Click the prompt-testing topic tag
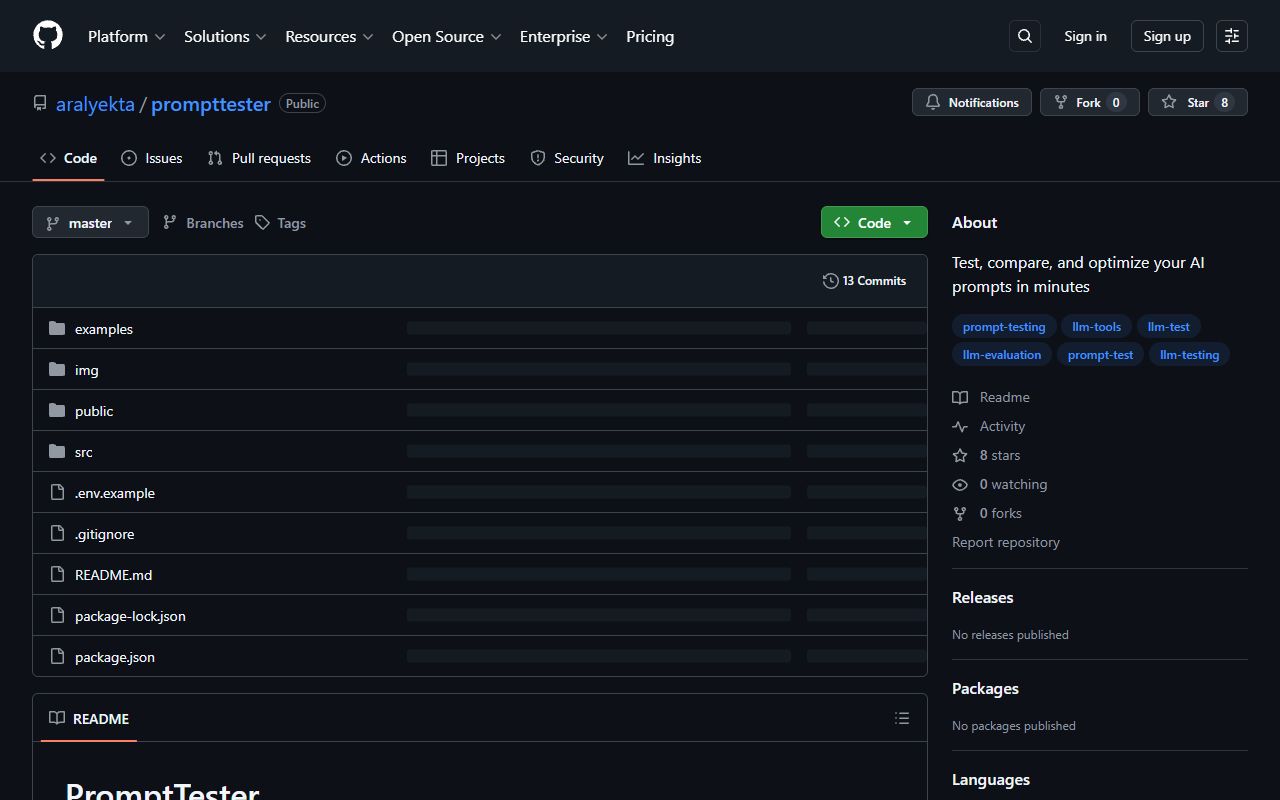The height and width of the screenshot is (800, 1280). coord(1003,326)
